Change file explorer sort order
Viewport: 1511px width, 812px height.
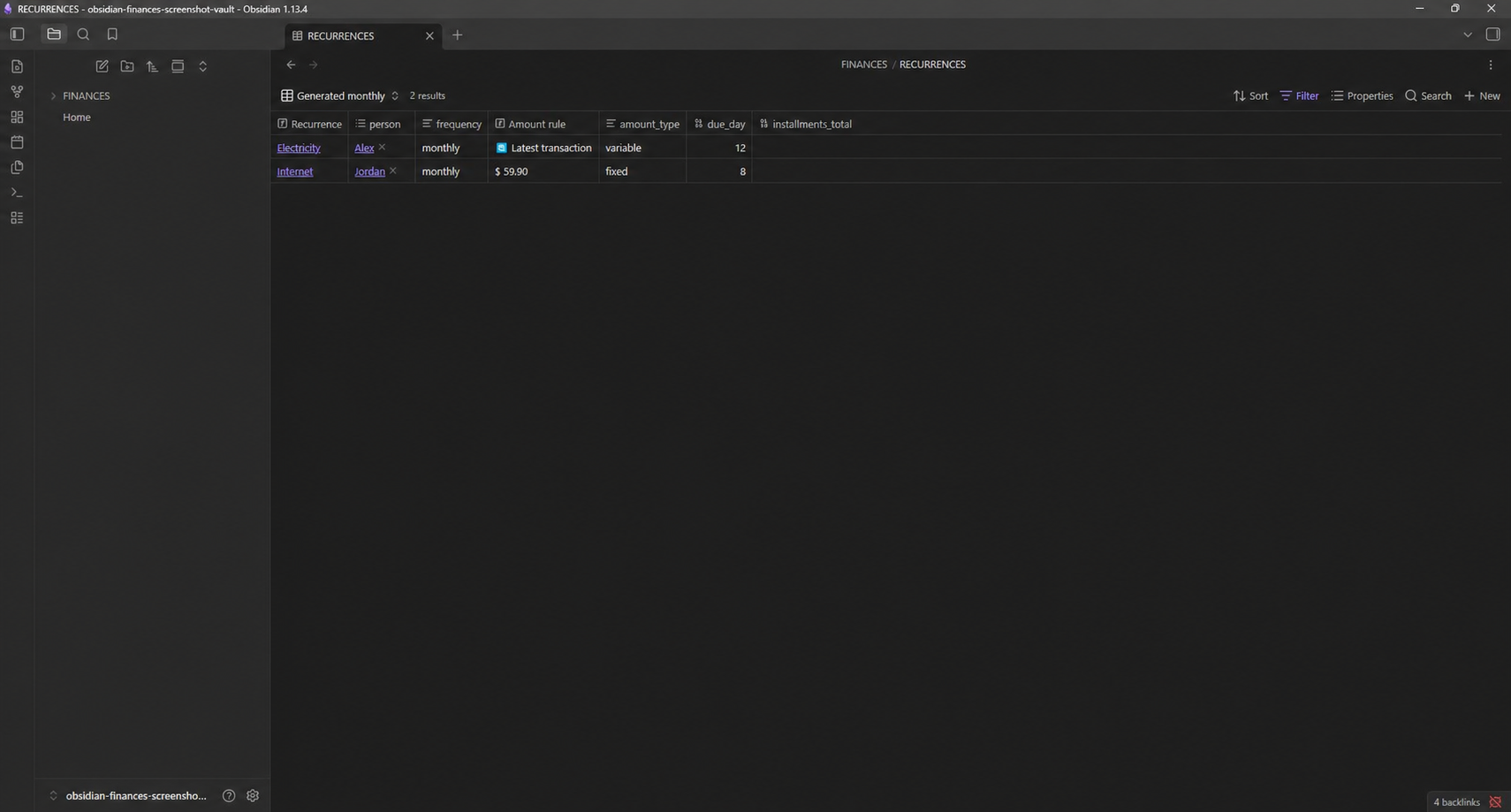152,66
